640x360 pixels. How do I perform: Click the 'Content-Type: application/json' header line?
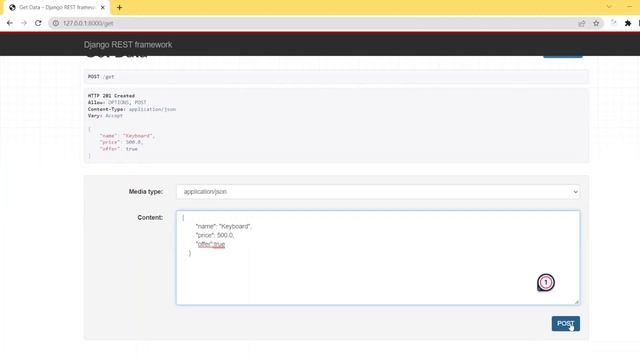coord(132,109)
